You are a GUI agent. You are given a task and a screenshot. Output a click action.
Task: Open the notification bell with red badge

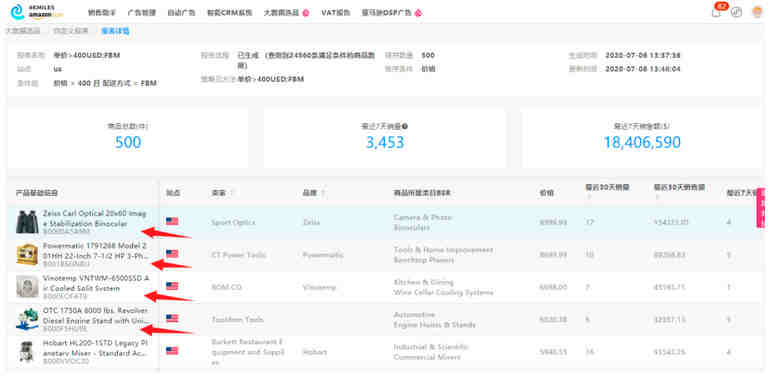[x=716, y=12]
